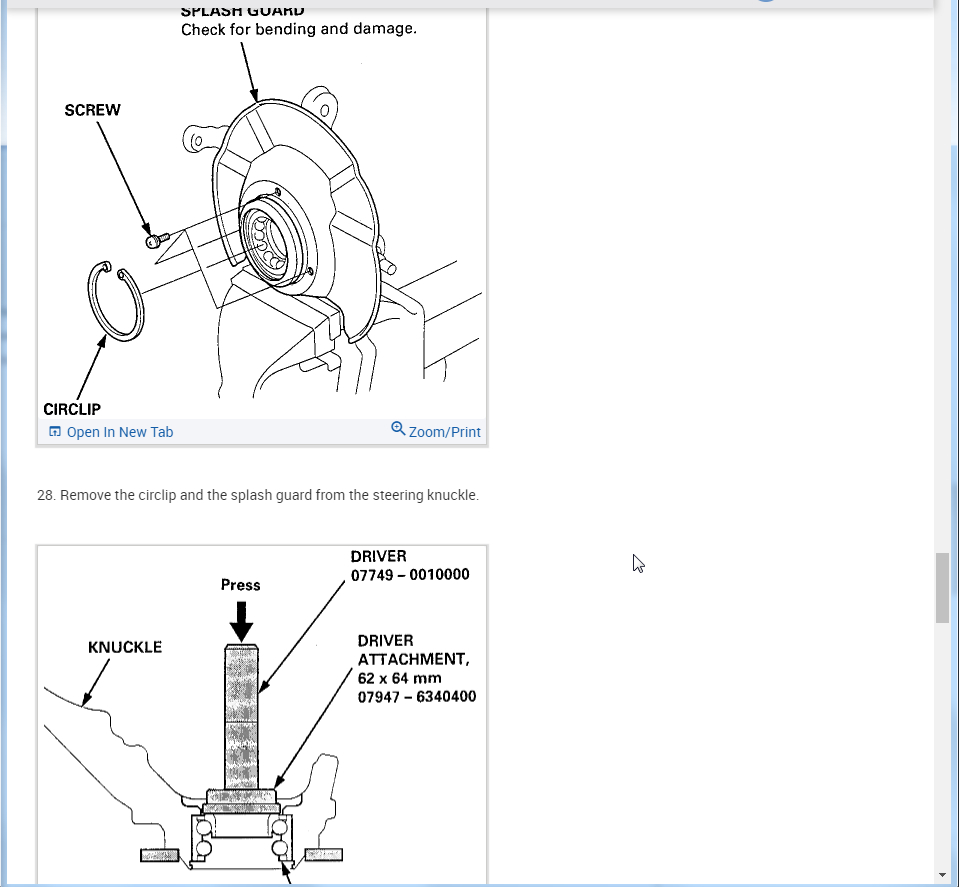Screen dimensions: 959x887
Task: Click the Press label in the lower diagram
Action: coord(240,585)
